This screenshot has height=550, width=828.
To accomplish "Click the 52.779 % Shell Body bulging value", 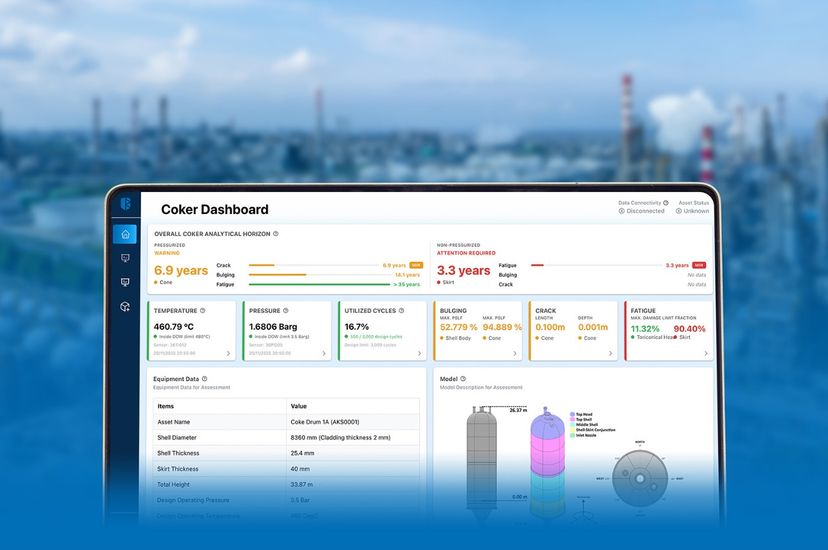I will tap(458, 327).
